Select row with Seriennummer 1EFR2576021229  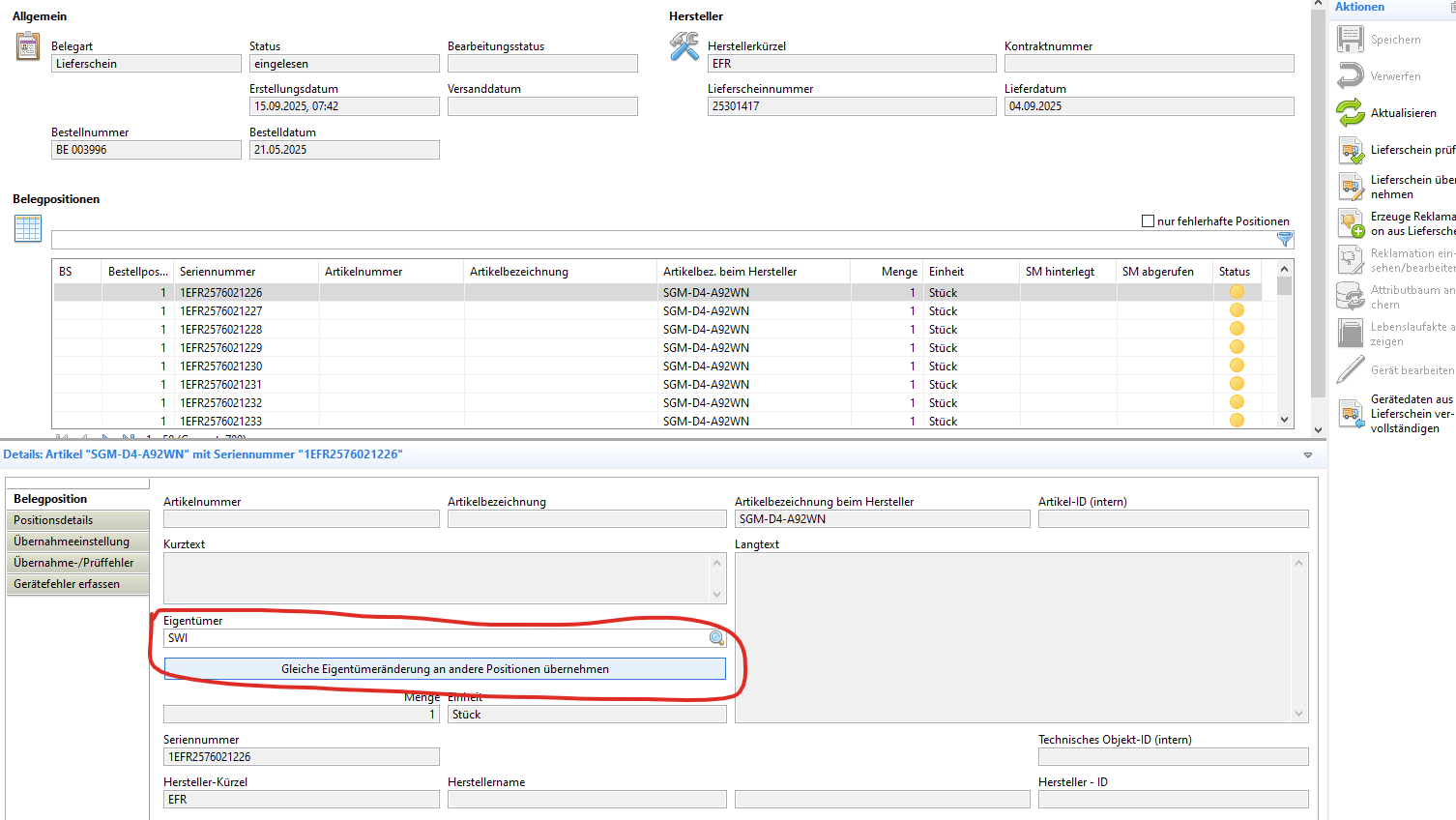[221, 348]
